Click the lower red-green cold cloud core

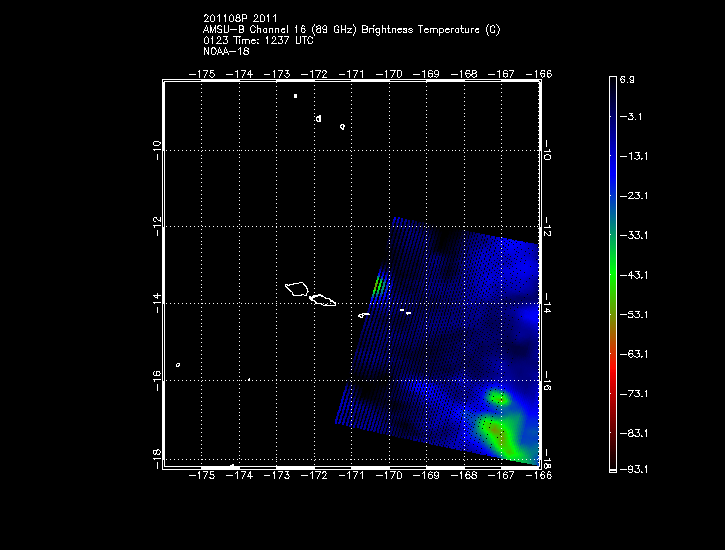coord(497,433)
